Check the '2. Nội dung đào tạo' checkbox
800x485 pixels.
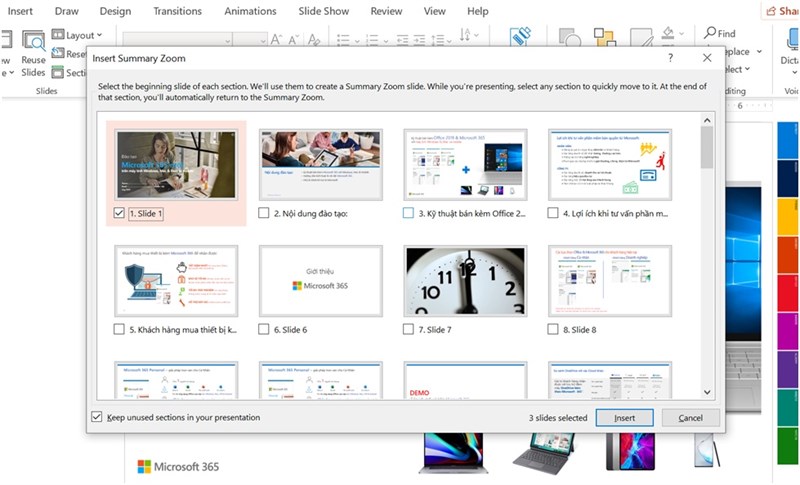263,213
